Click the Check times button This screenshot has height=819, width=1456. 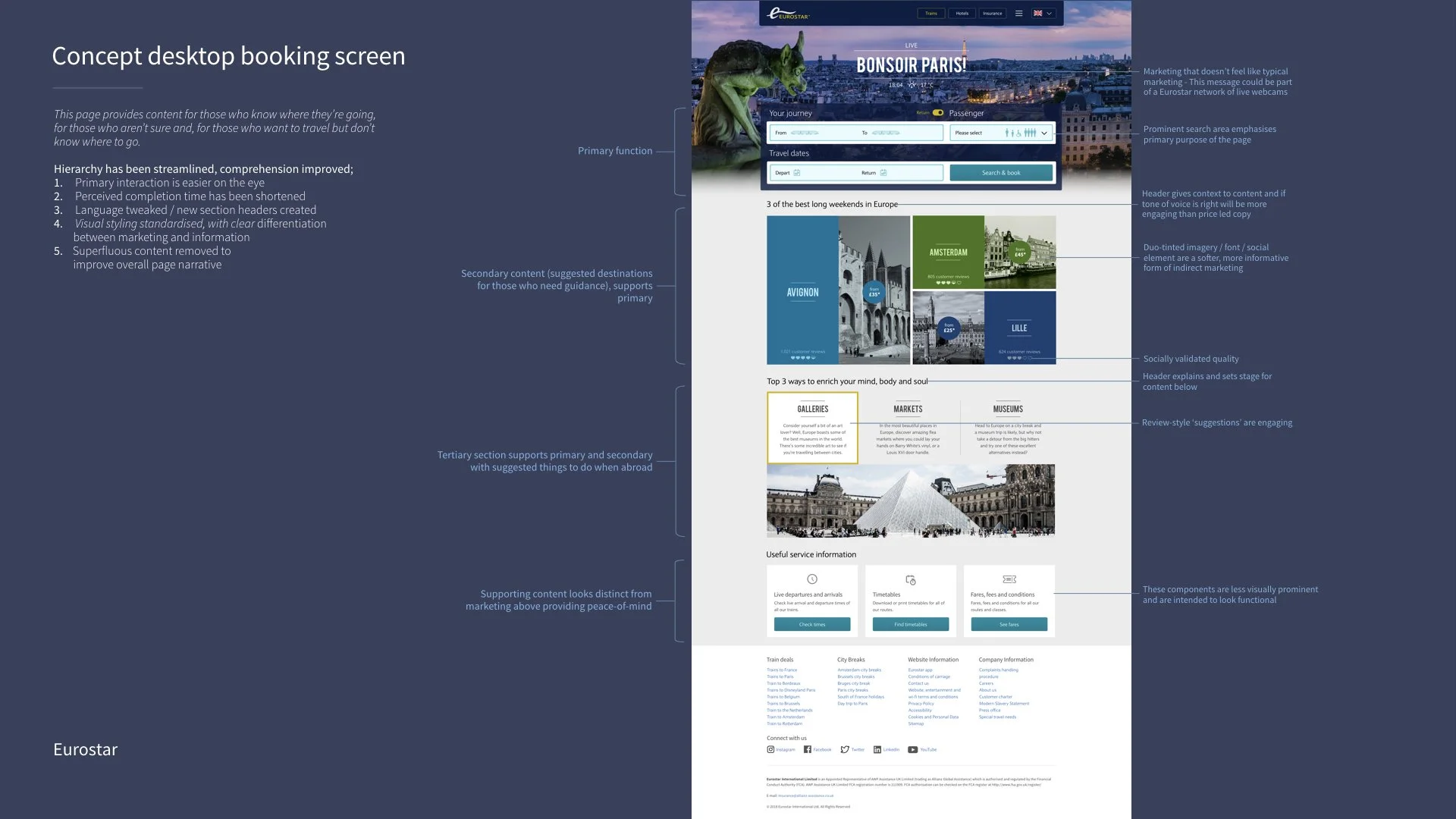pos(811,624)
